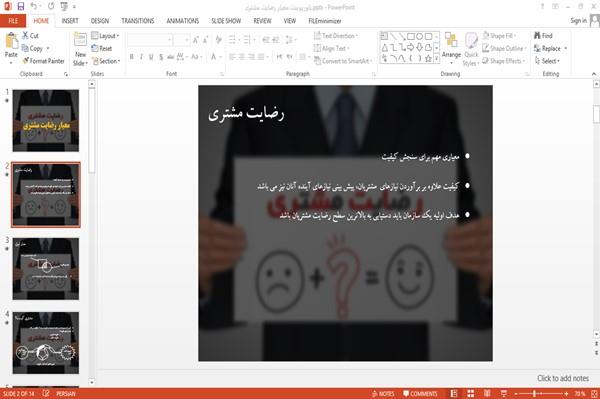Viewport: 600px width, 399px height.
Task: Select slide 4 thumbnail
Action: [x=46, y=343]
